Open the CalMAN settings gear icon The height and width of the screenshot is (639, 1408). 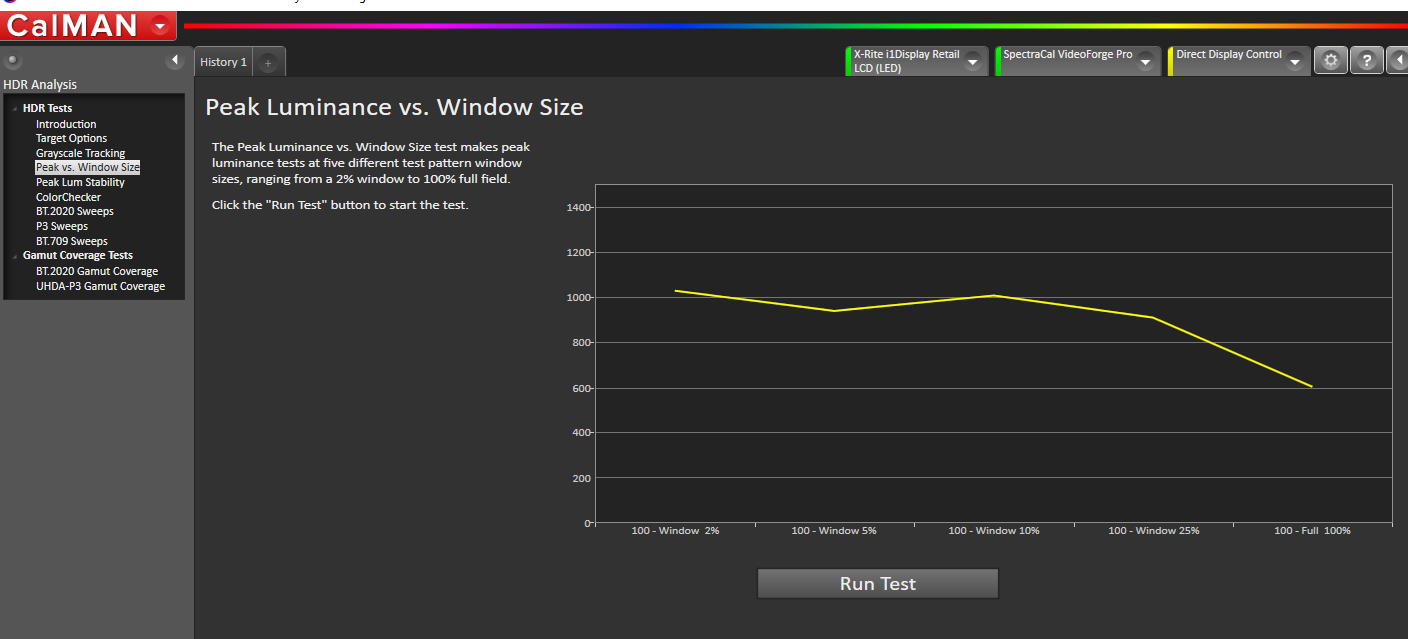[1330, 60]
